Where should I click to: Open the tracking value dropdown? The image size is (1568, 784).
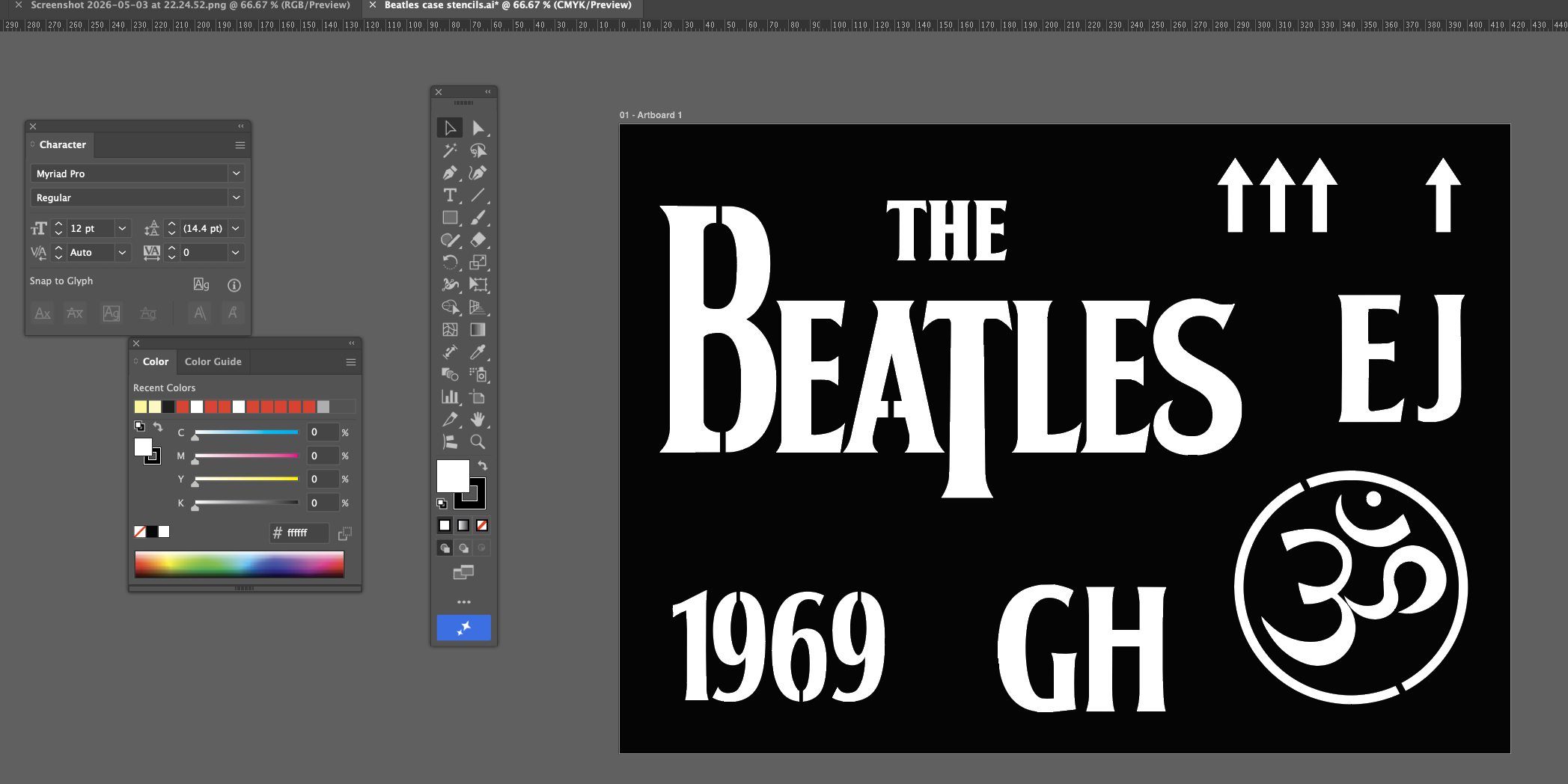click(x=236, y=253)
